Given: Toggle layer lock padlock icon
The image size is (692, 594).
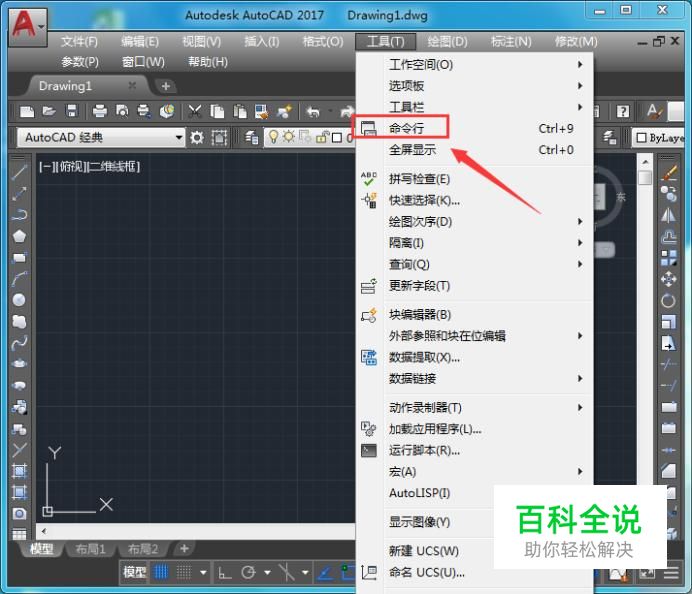Looking at the screenshot, I should coord(322,137).
